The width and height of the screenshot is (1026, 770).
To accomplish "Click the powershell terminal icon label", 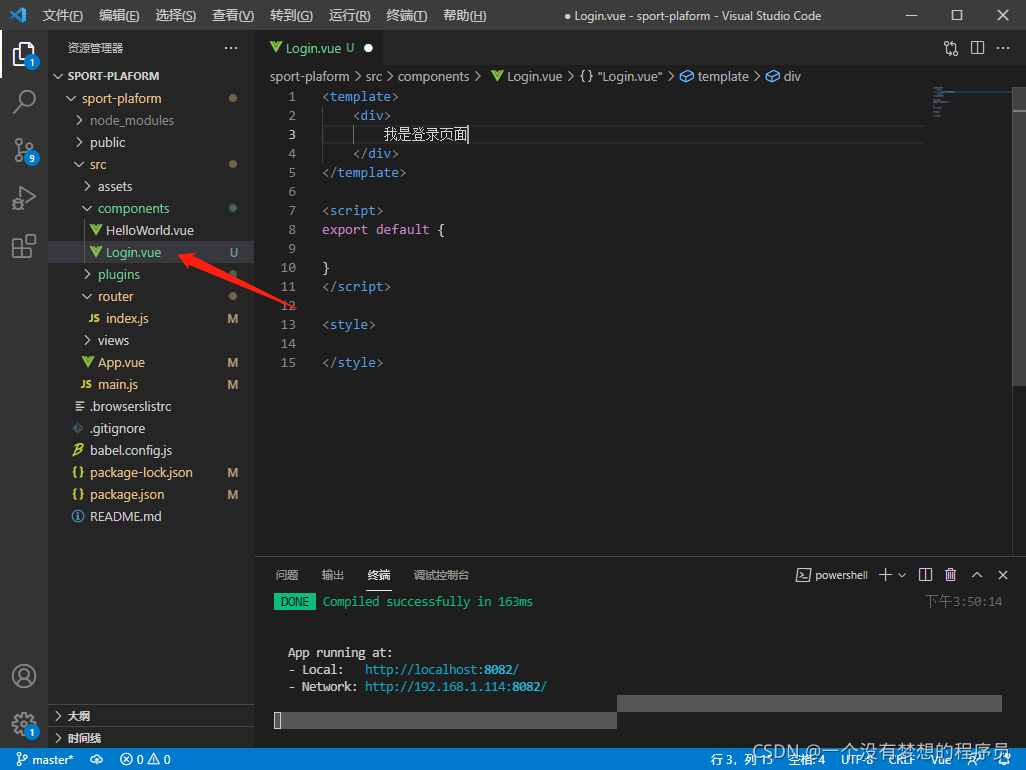I will (x=832, y=574).
